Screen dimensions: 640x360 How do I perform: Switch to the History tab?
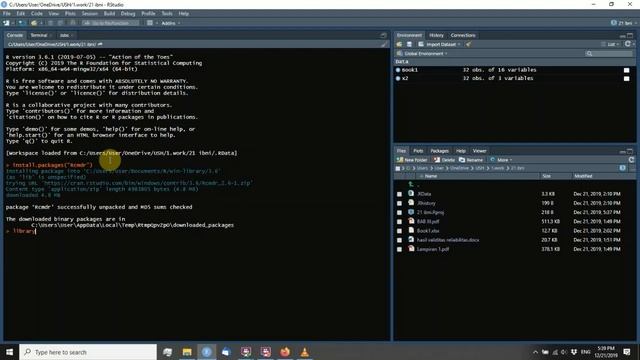click(436, 36)
